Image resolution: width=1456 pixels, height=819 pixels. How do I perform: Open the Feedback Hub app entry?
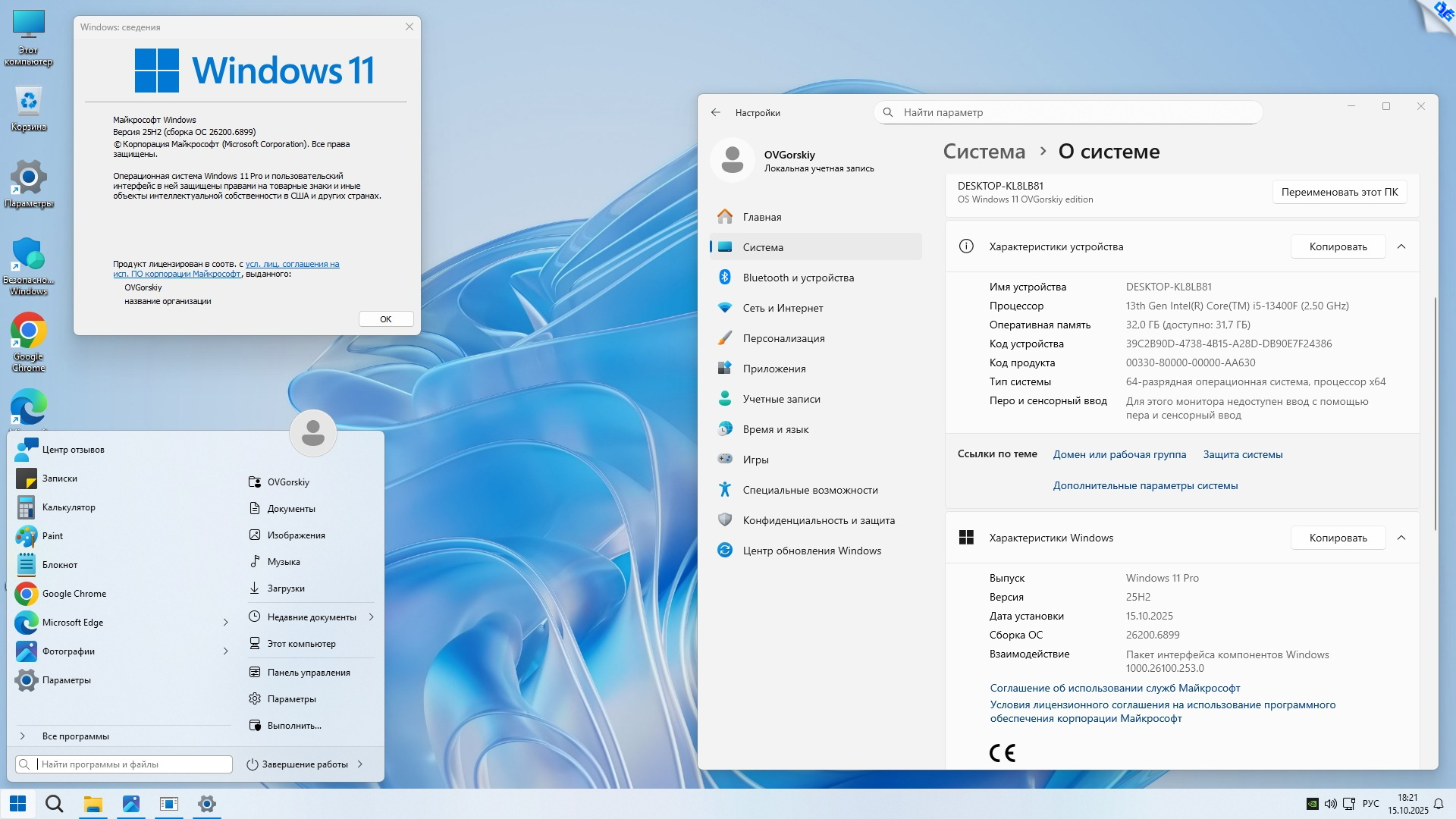[73, 450]
